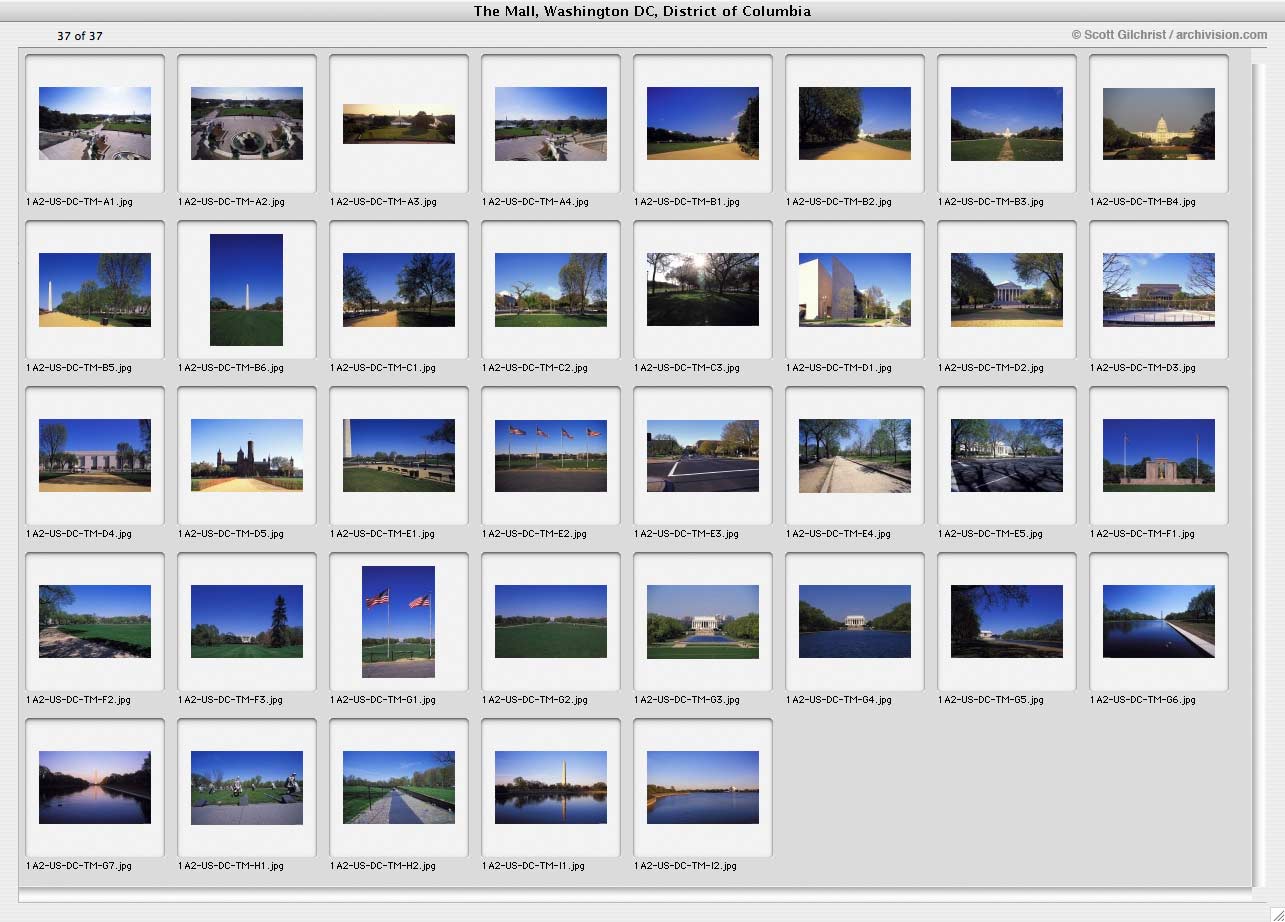Open the dusk reflection thumbnail TM-G7
1285x922 pixels.
point(95,787)
